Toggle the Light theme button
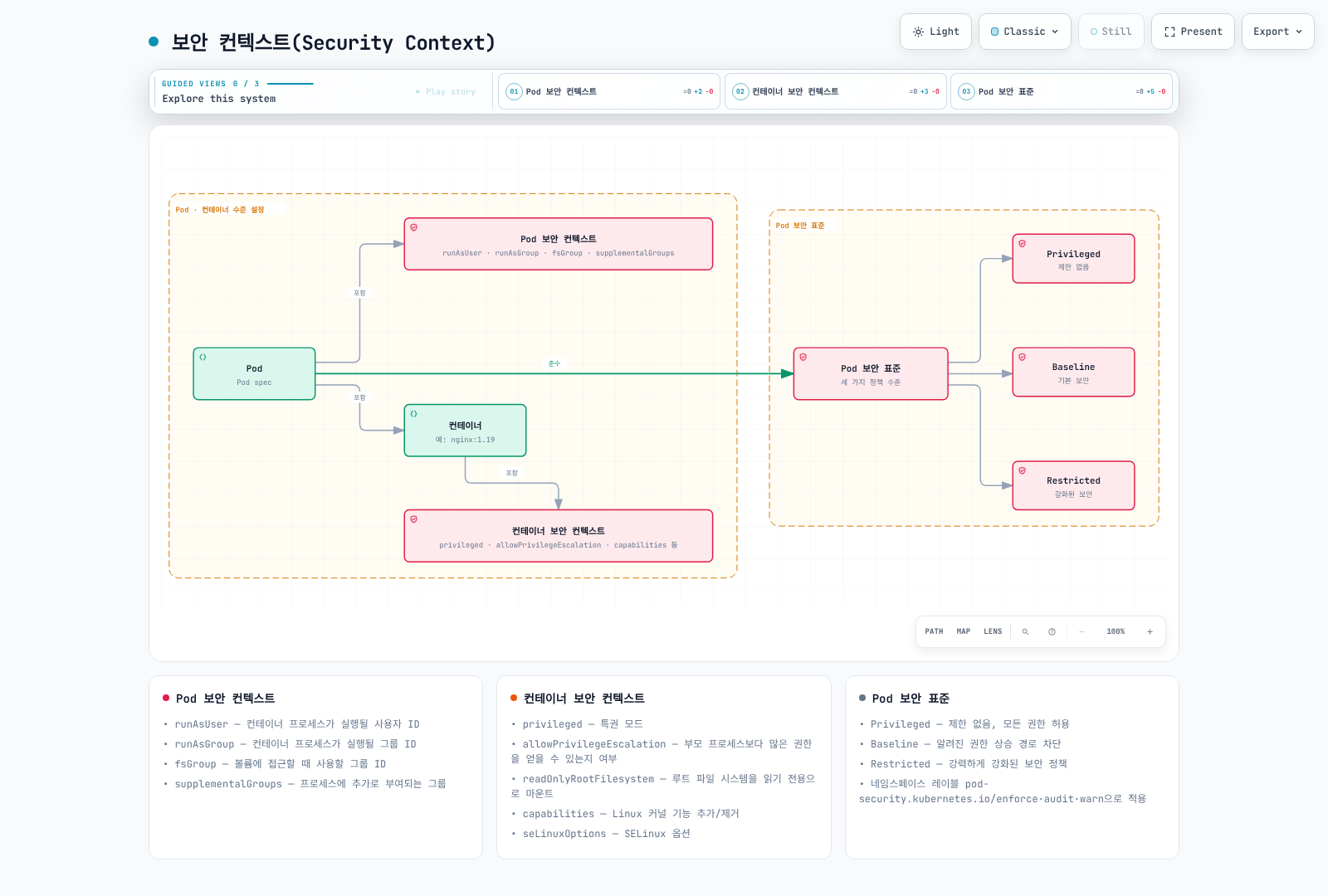1328x896 pixels. click(x=935, y=32)
